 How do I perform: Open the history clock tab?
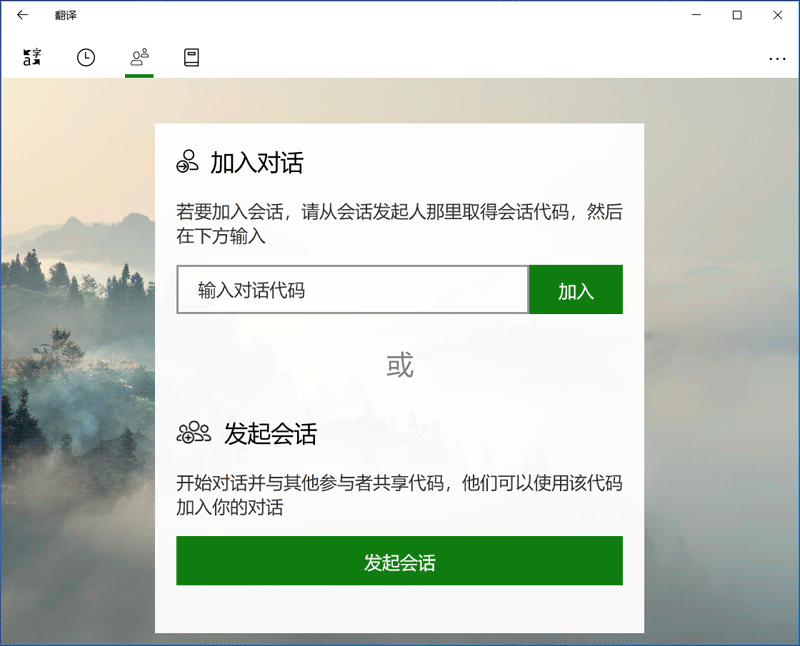point(86,57)
